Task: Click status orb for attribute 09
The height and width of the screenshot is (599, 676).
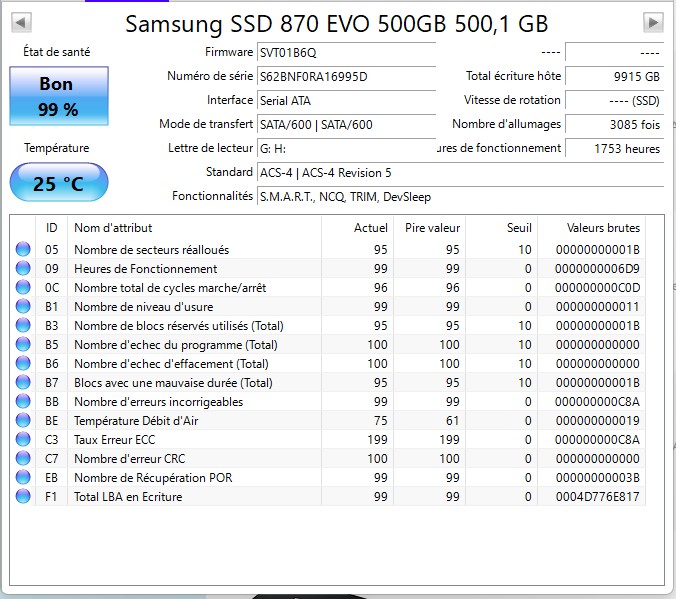Action: click(x=23, y=268)
